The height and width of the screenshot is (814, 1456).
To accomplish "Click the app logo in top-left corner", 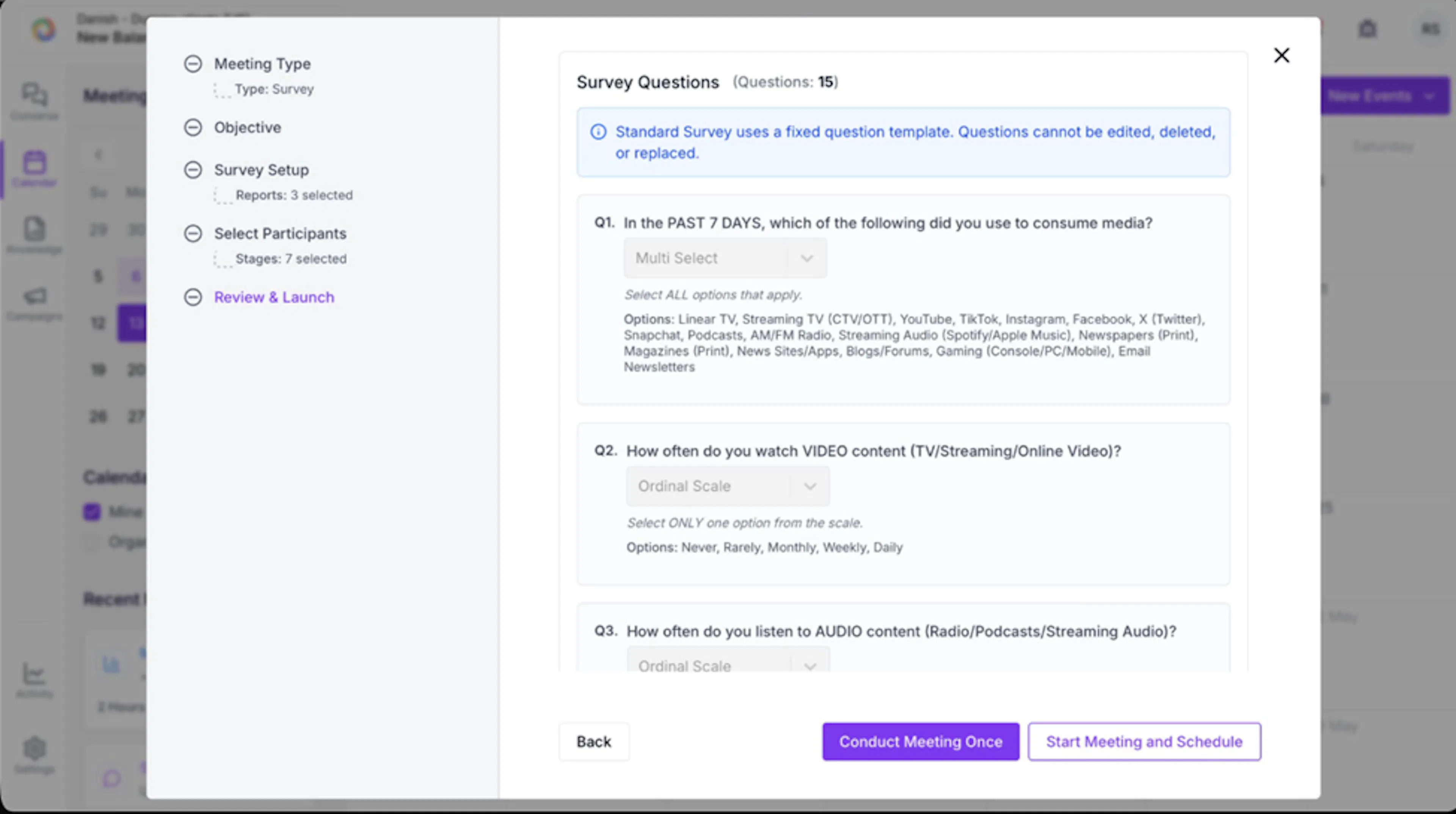I will [x=44, y=29].
